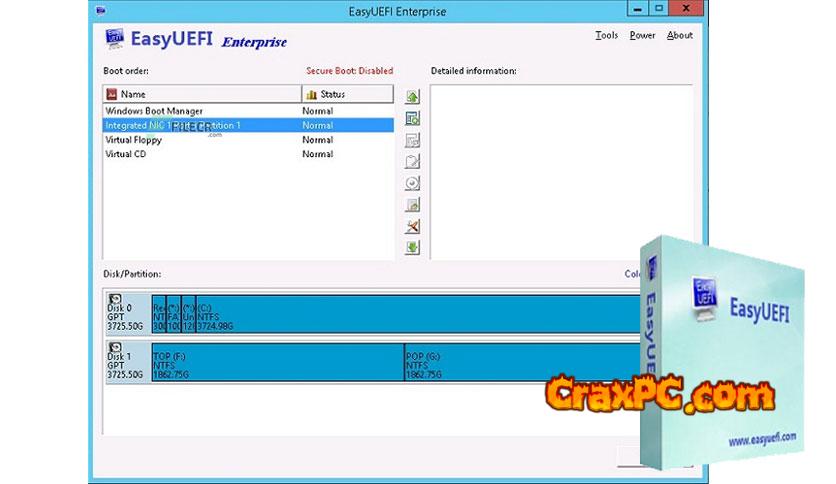The width and height of the screenshot is (836, 484).
Task: Click the create new boot entry icon
Action: [412, 118]
